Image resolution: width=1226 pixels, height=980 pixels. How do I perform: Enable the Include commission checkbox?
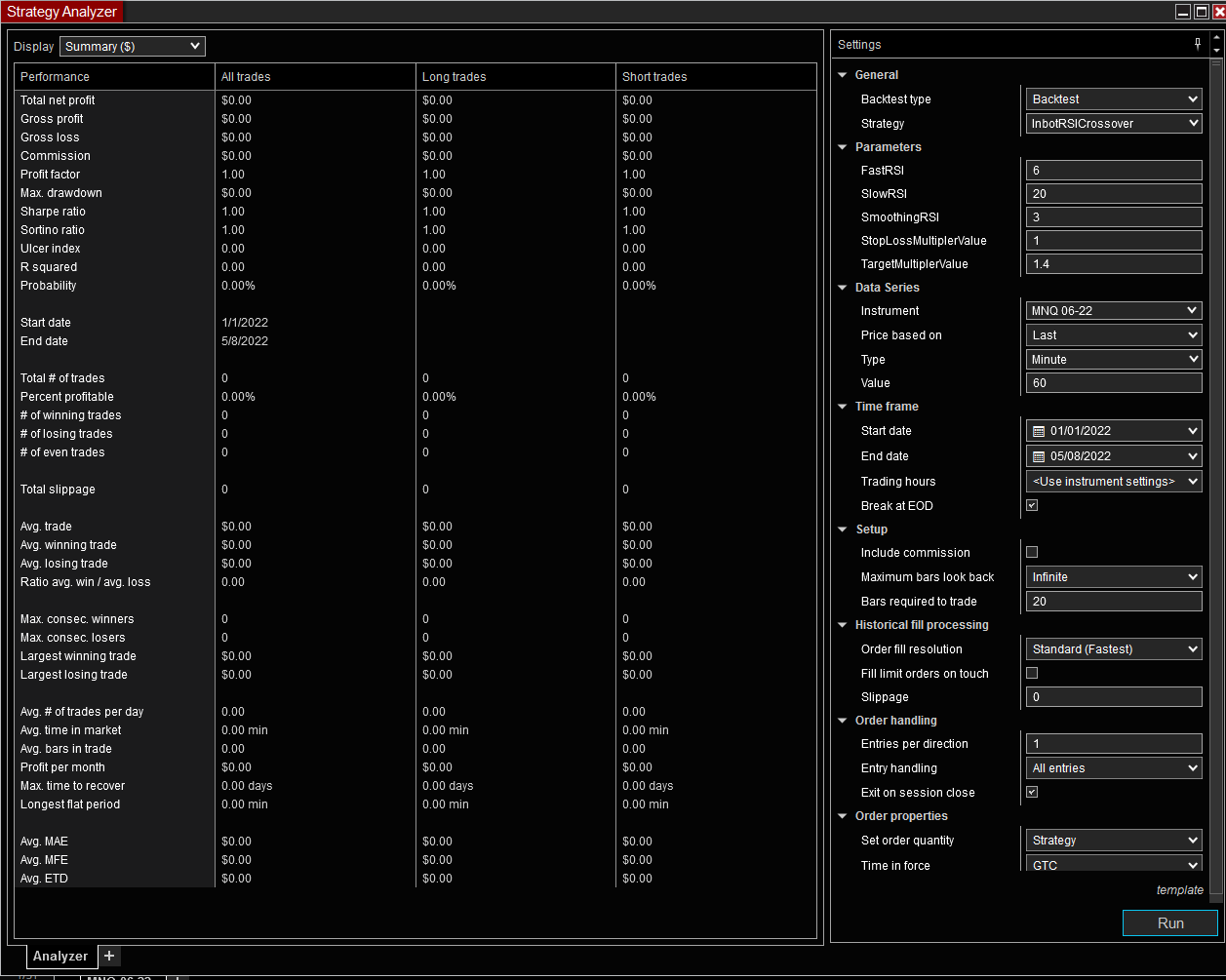[x=1032, y=553]
